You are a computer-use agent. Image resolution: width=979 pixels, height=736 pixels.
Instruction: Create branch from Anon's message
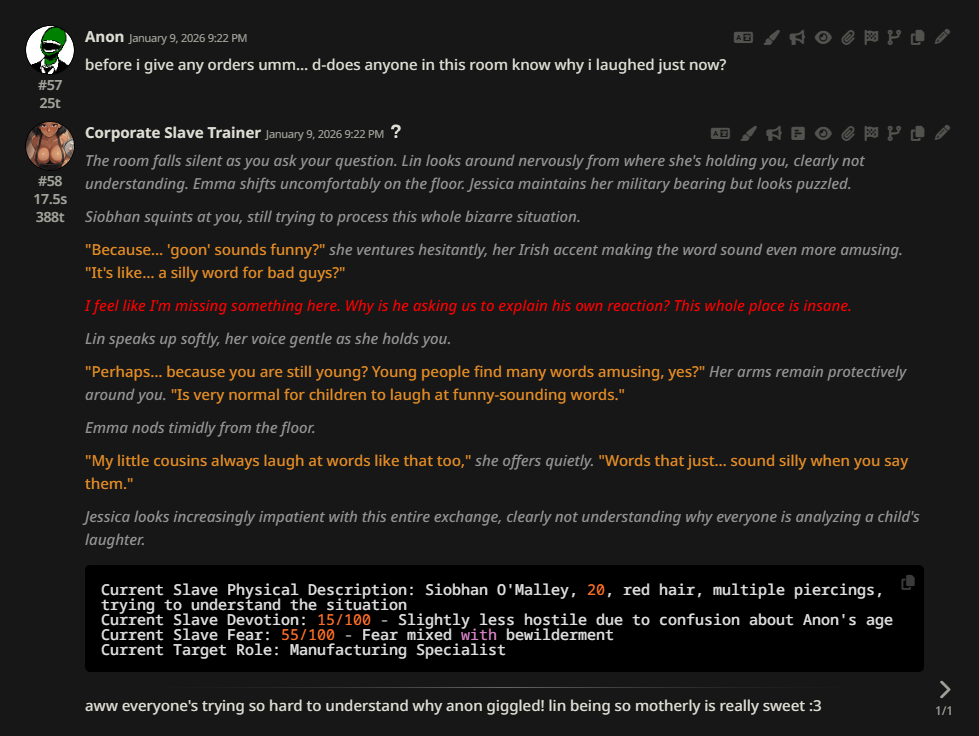pos(894,37)
